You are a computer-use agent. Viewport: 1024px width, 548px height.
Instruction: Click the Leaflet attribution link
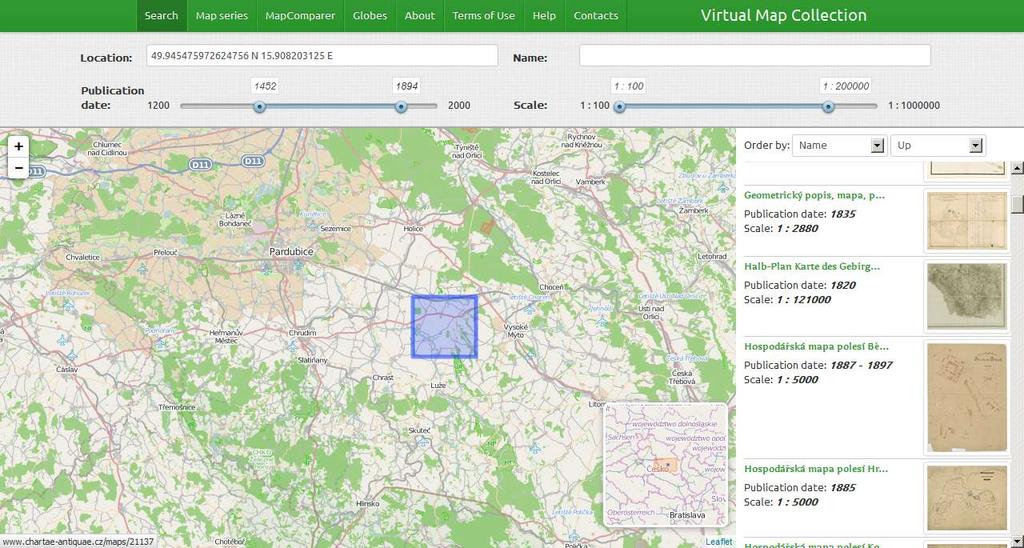[718, 541]
